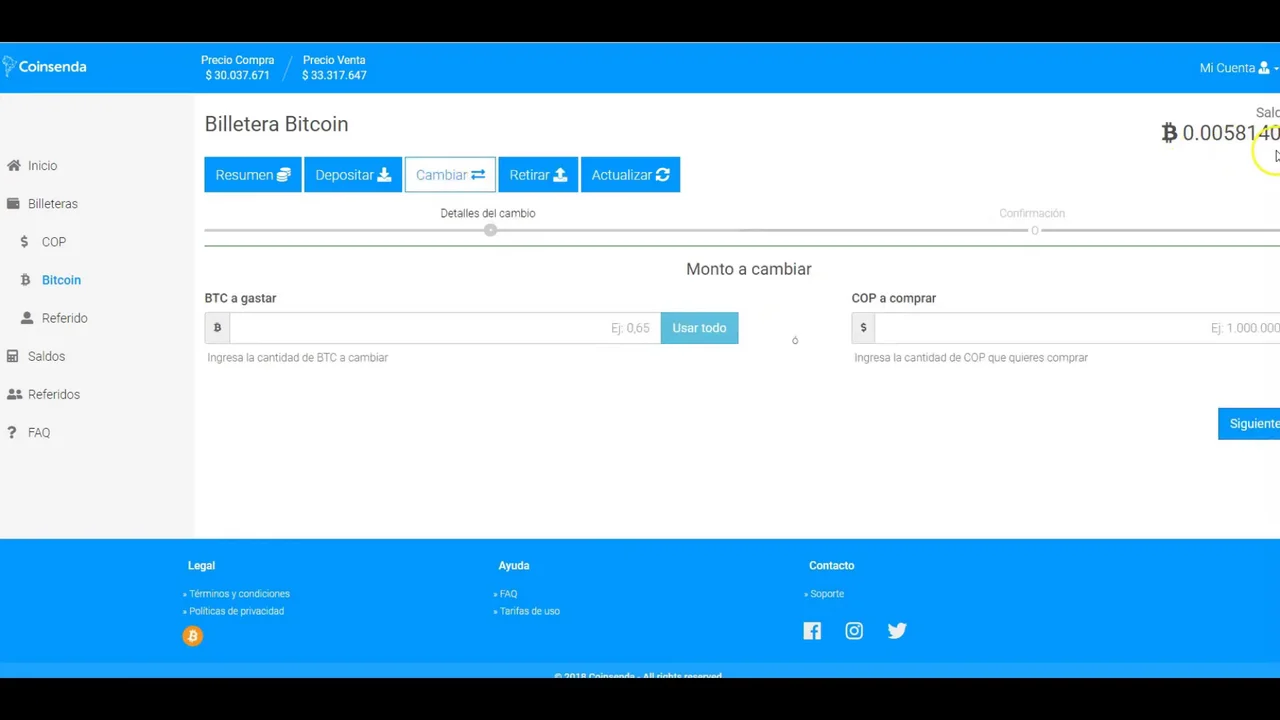Select the COP wallet in sidebar
Screen dimensions: 1280x720
coord(54,242)
